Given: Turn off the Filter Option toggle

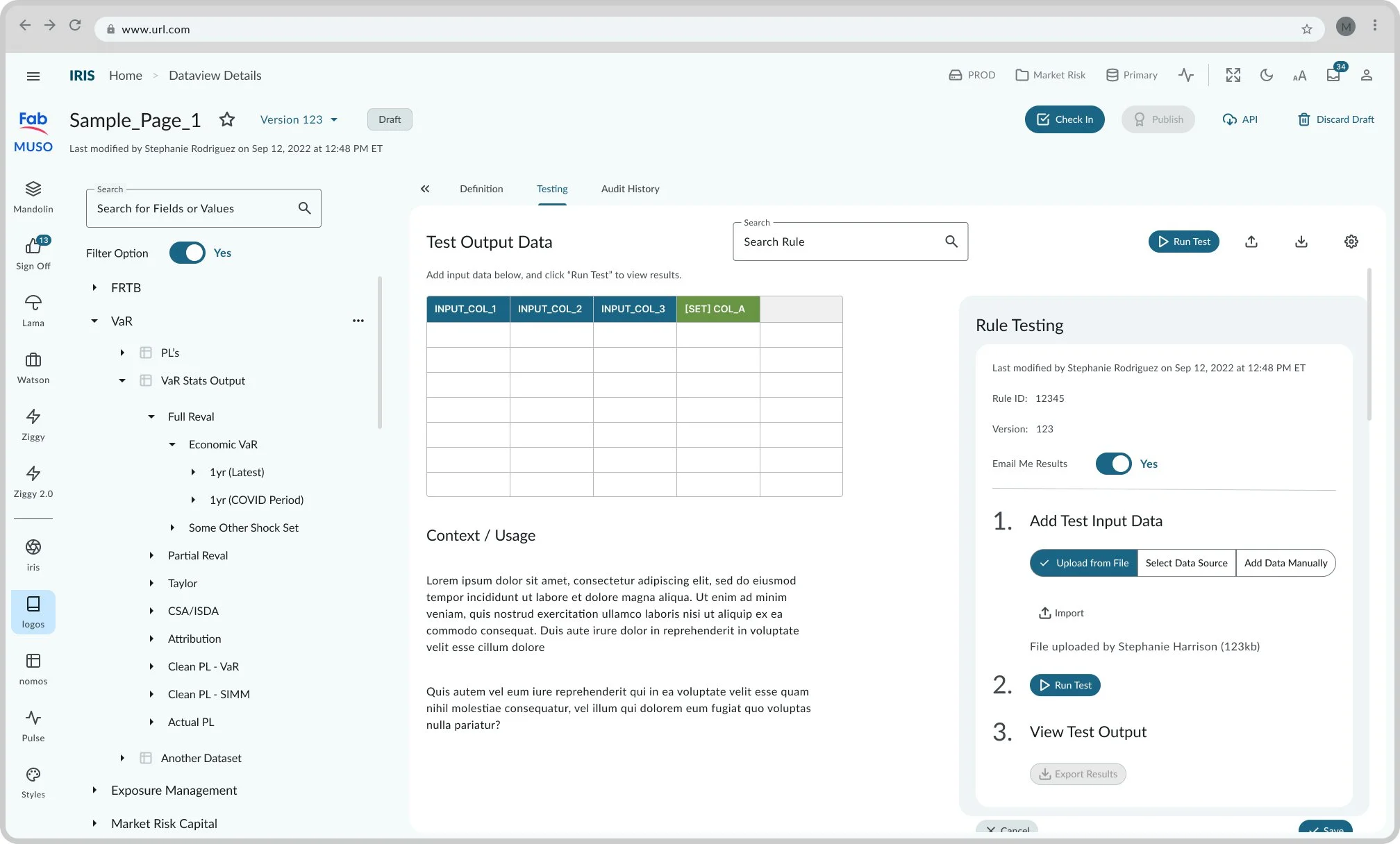Looking at the screenshot, I should 187,253.
